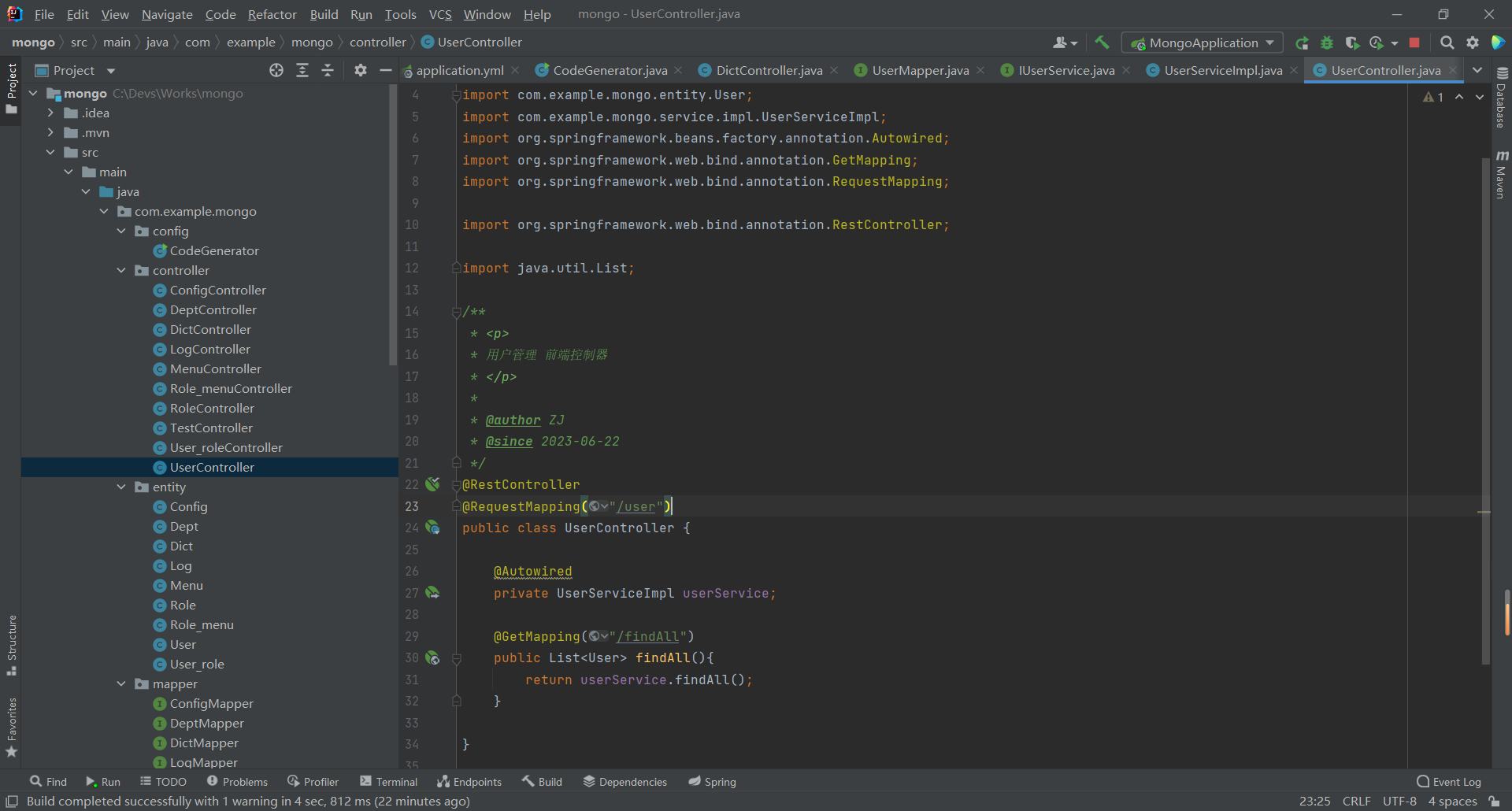Viewport: 1512px width, 811px height.
Task: Hide the Project tool window
Action: [386, 70]
